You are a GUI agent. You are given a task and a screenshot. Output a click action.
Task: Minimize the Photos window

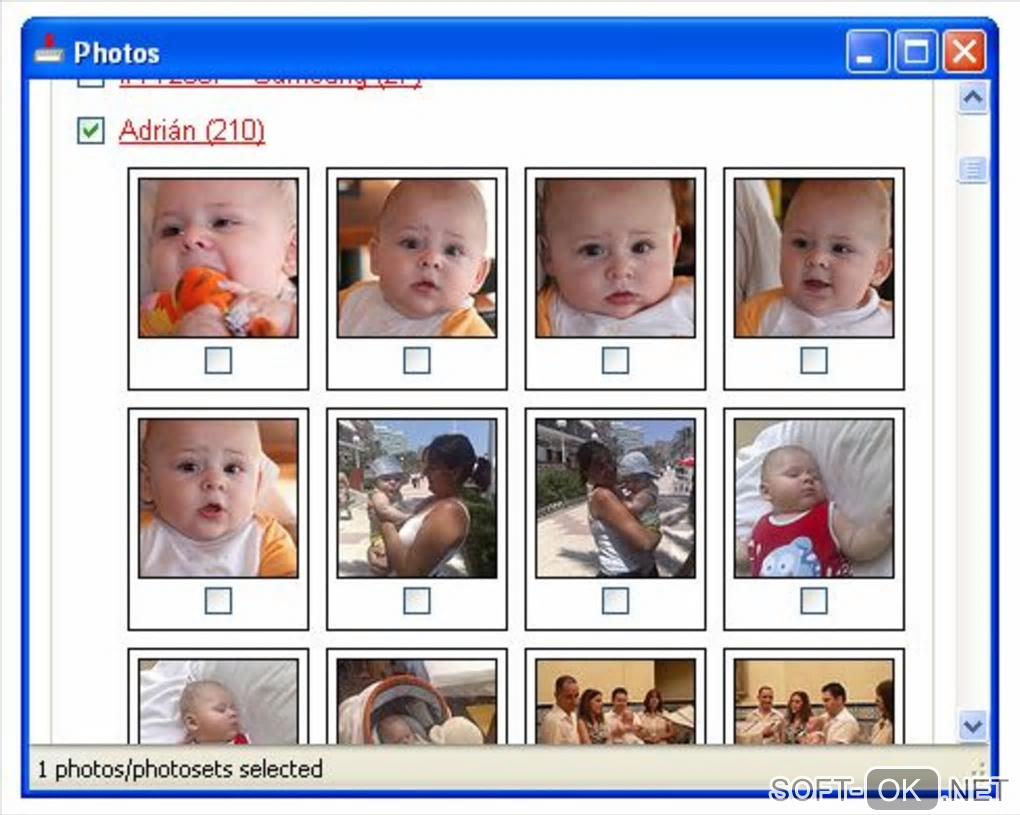click(867, 51)
